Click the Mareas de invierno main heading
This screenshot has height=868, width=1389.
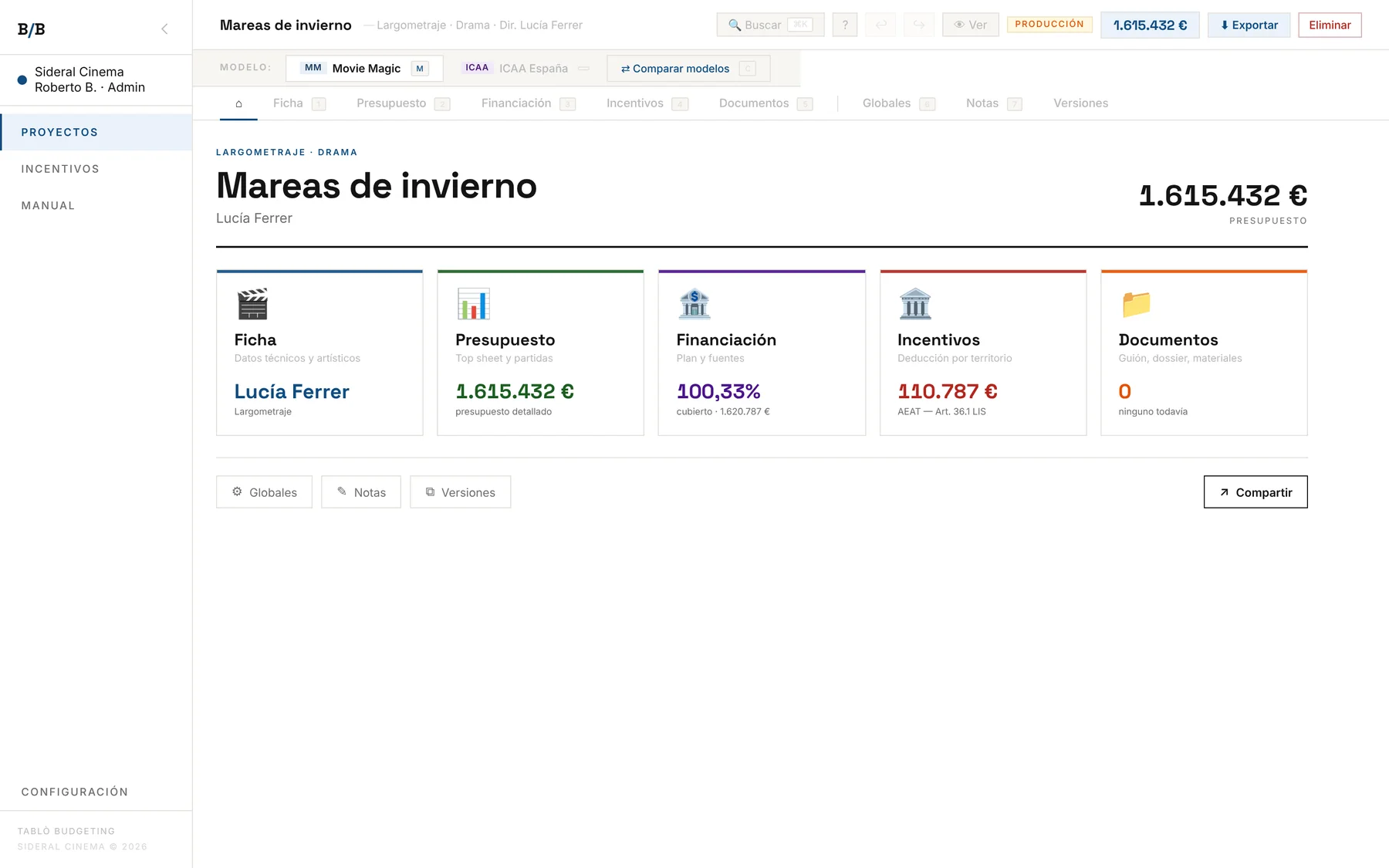[377, 186]
